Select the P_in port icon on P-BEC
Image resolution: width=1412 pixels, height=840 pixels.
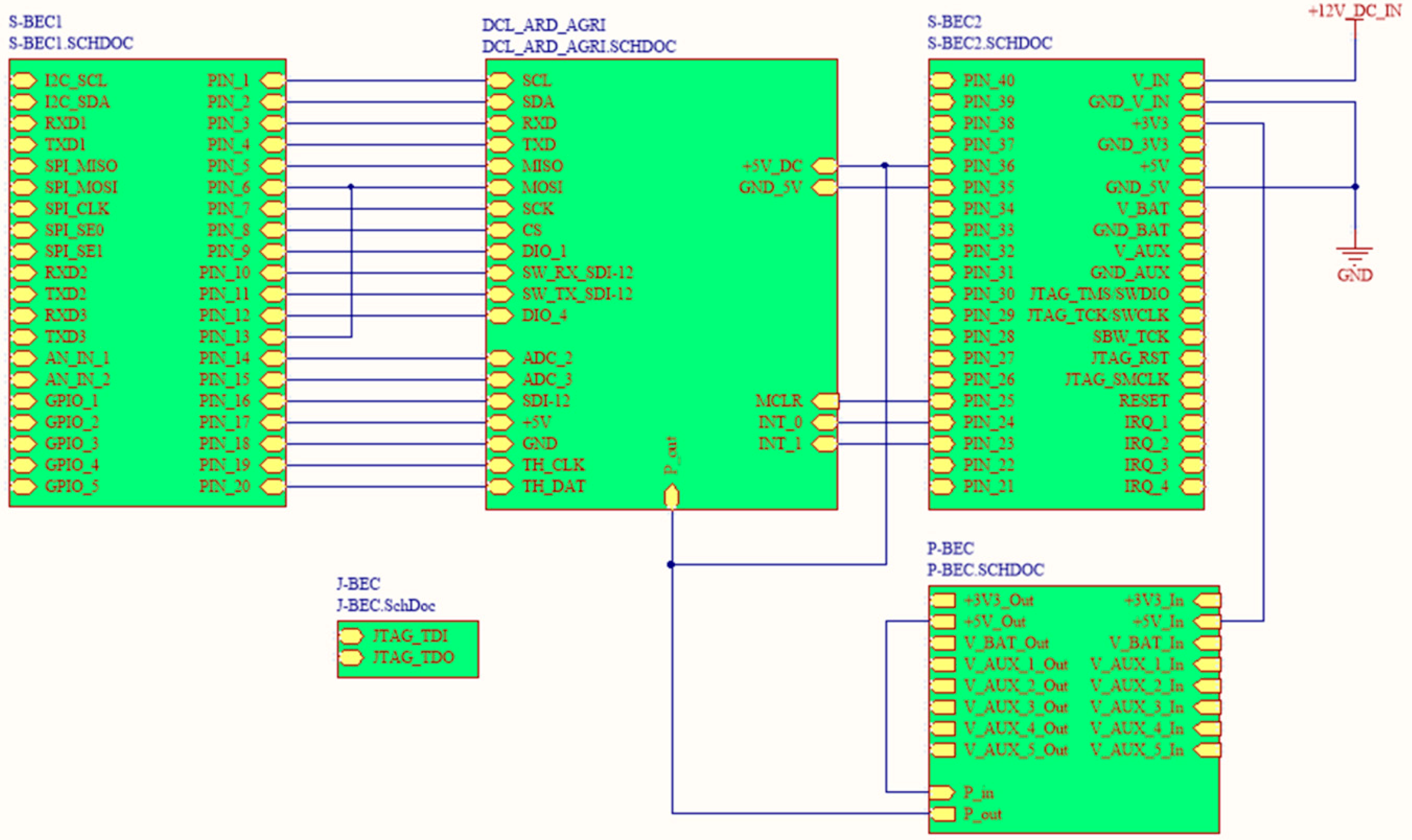click(x=942, y=792)
